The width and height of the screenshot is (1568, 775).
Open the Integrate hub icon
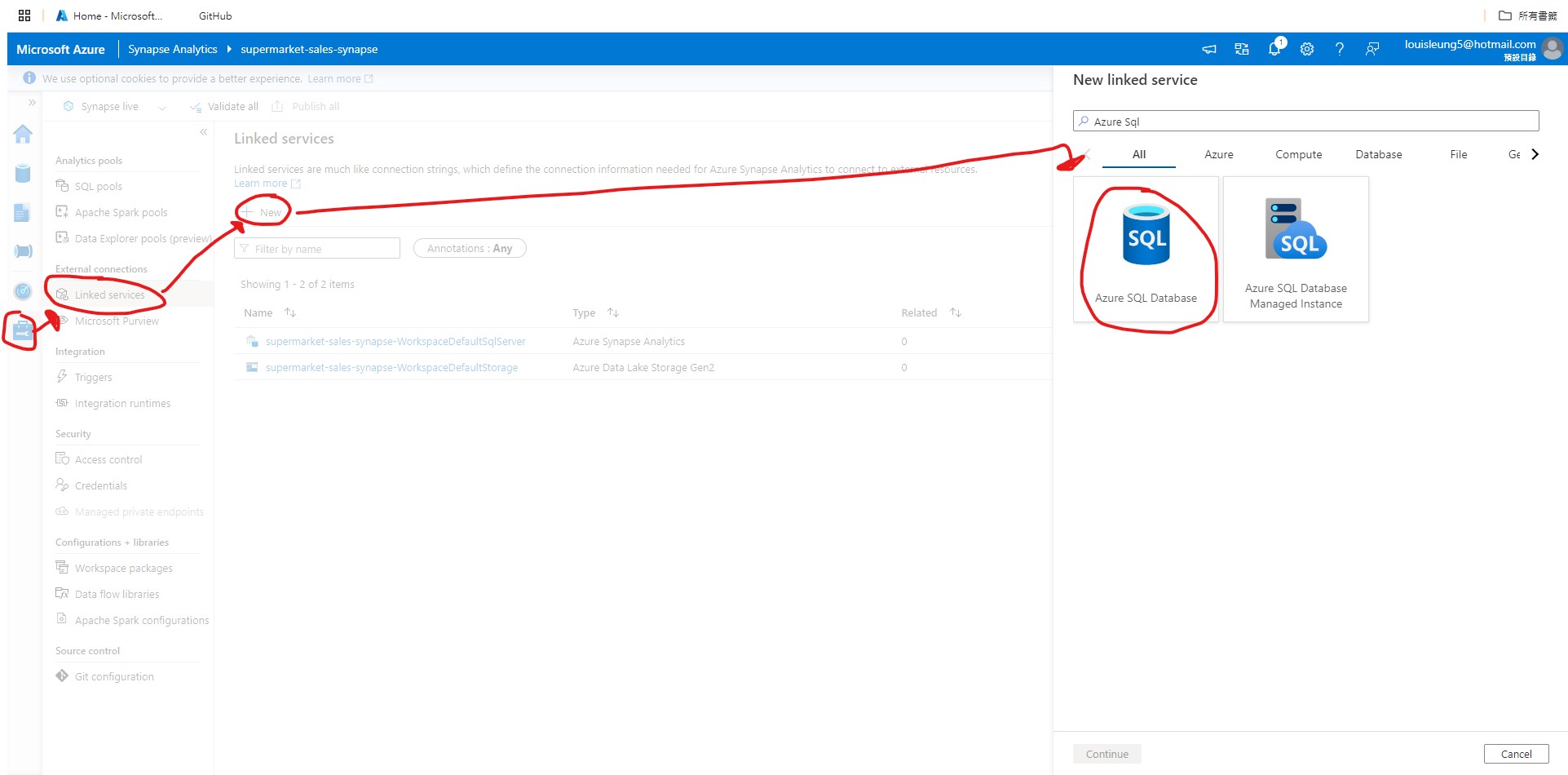[23, 251]
